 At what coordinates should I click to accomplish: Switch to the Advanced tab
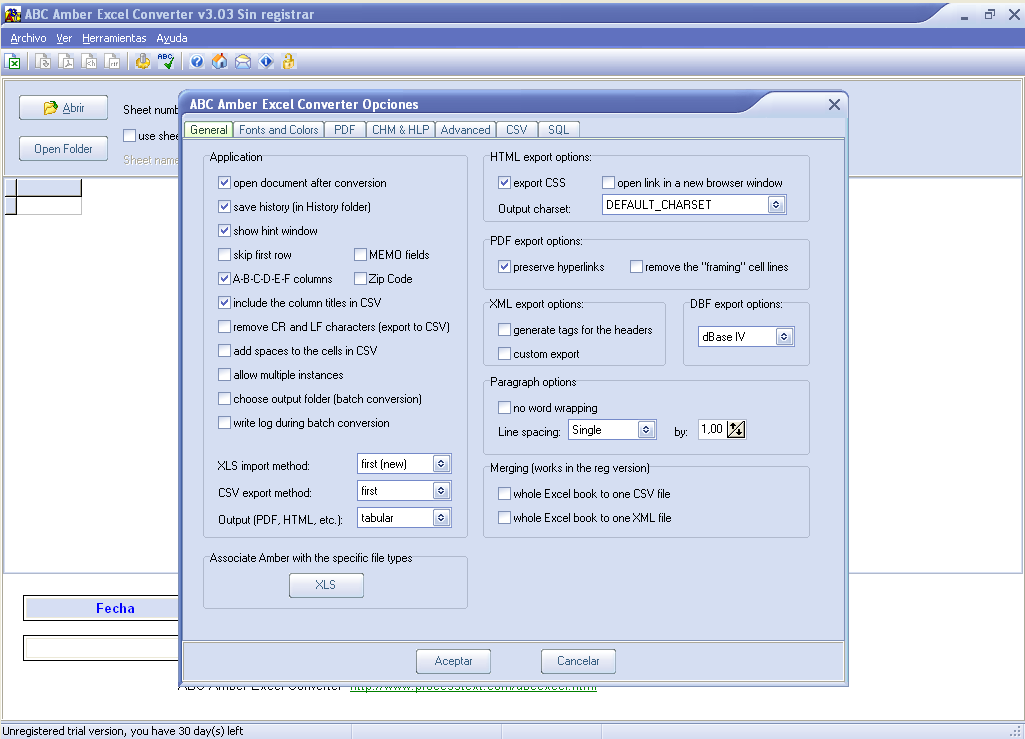pos(465,129)
